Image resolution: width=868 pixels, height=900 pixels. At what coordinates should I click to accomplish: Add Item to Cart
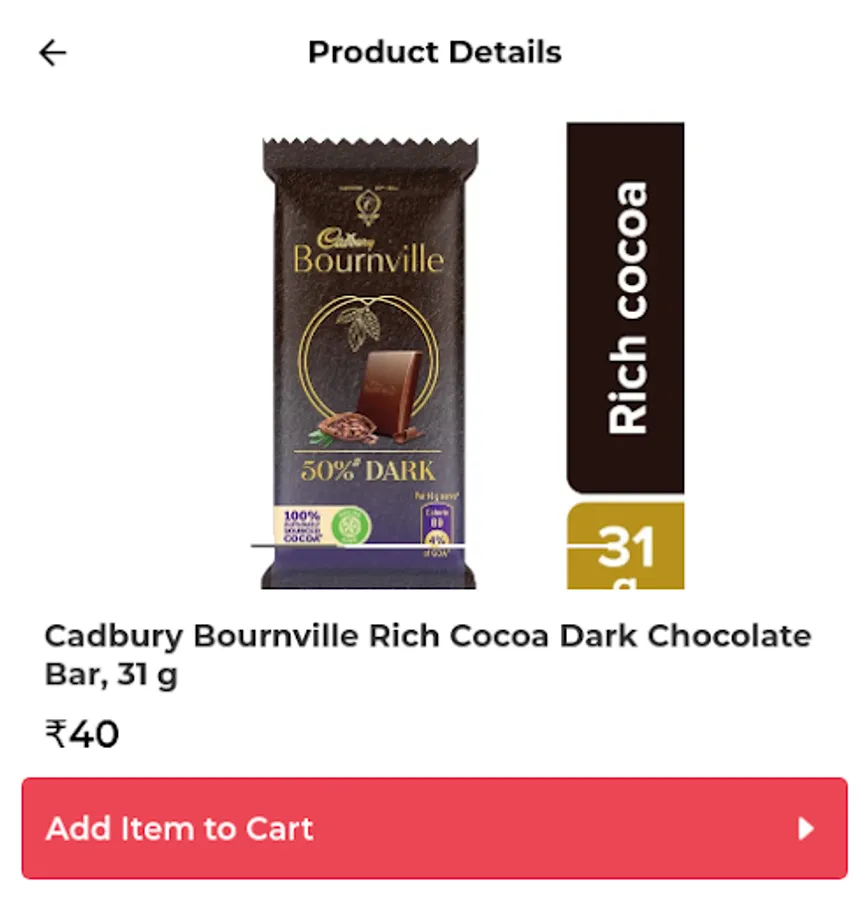[435, 828]
